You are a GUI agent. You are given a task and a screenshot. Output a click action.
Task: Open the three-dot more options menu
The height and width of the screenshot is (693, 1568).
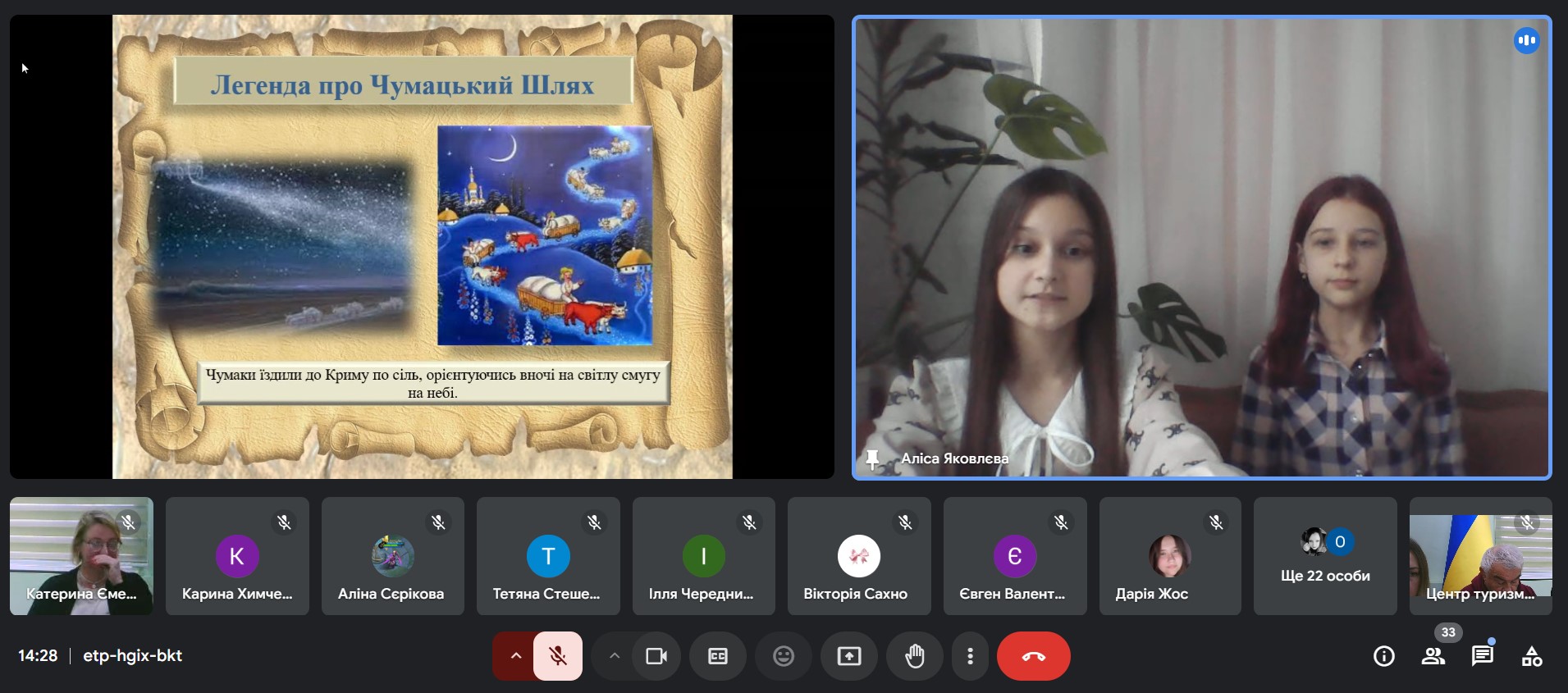coord(970,656)
